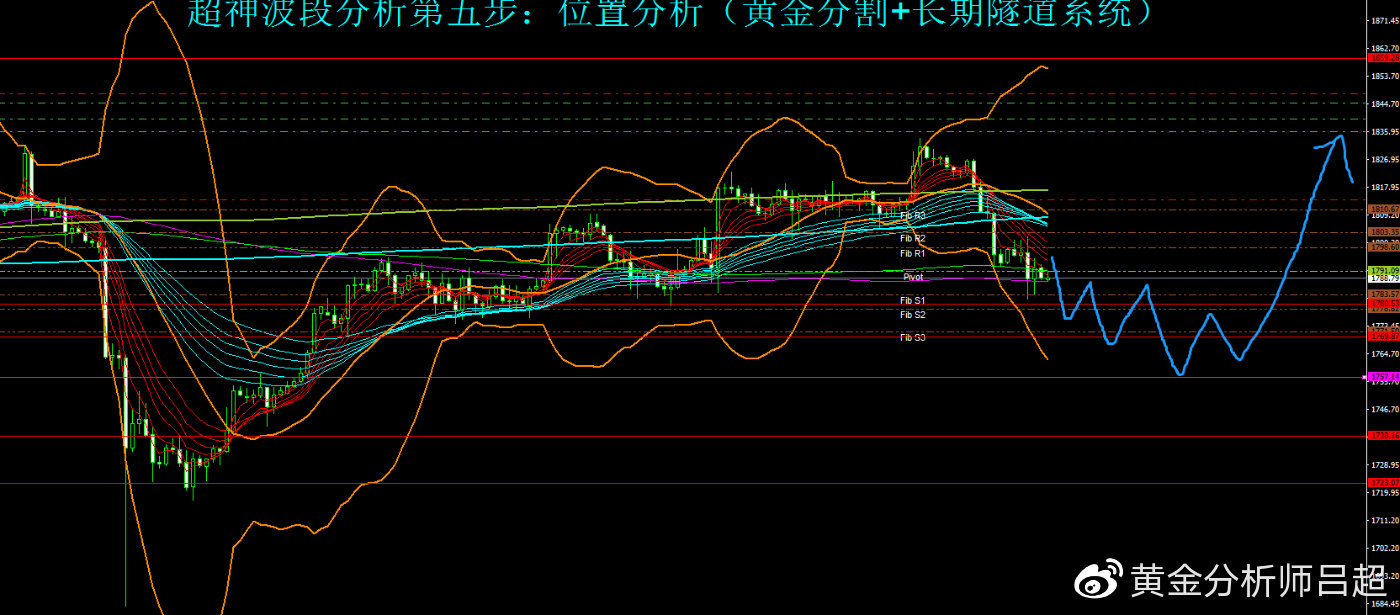Click the 1711.20 price axis value
The height and width of the screenshot is (615, 1400).
pyautogui.click(x=1385, y=521)
